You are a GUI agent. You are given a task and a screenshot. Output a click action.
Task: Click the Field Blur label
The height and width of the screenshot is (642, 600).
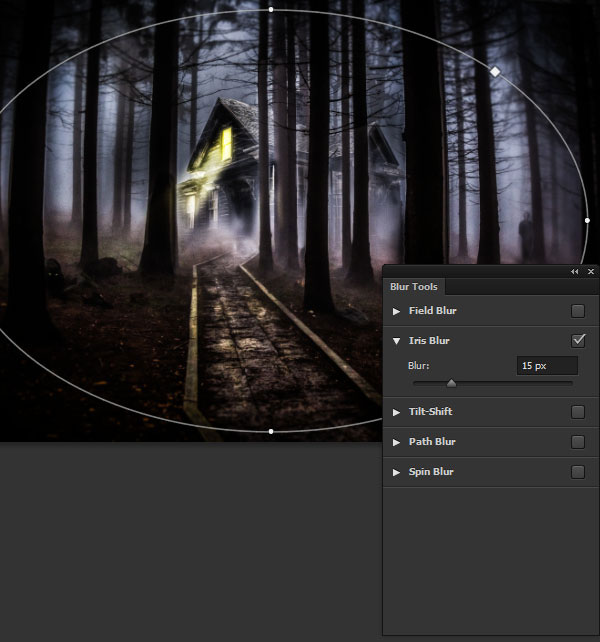tap(432, 311)
